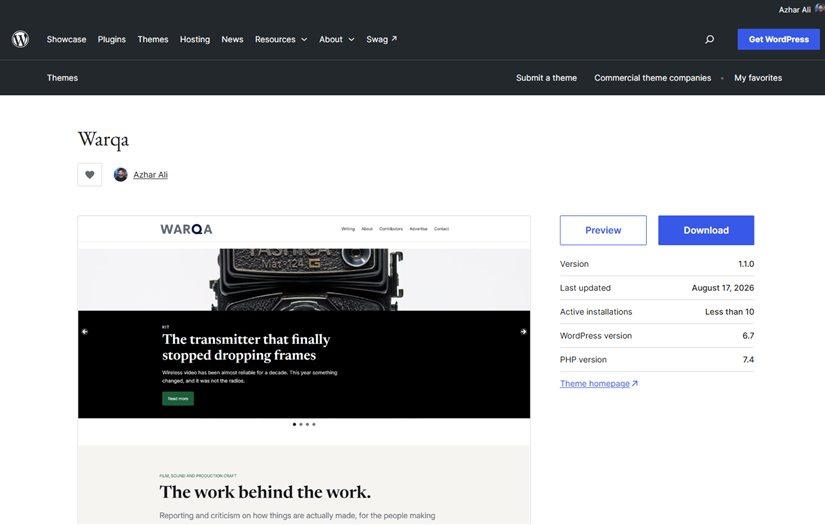Image resolution: width=825 pixels, height=525 pixels.
Task: Click user avatar in top right corner
Action: (820, 8)
